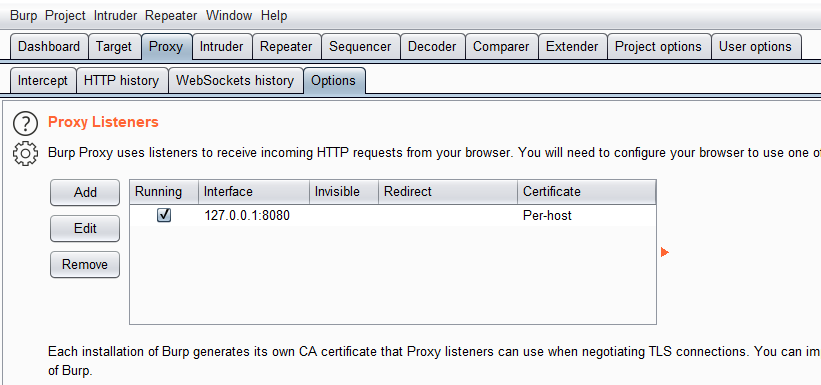The height and width of the screenshot is (385, 821).
Task: Click Remove to delete the listener
Action: (85, 265)
